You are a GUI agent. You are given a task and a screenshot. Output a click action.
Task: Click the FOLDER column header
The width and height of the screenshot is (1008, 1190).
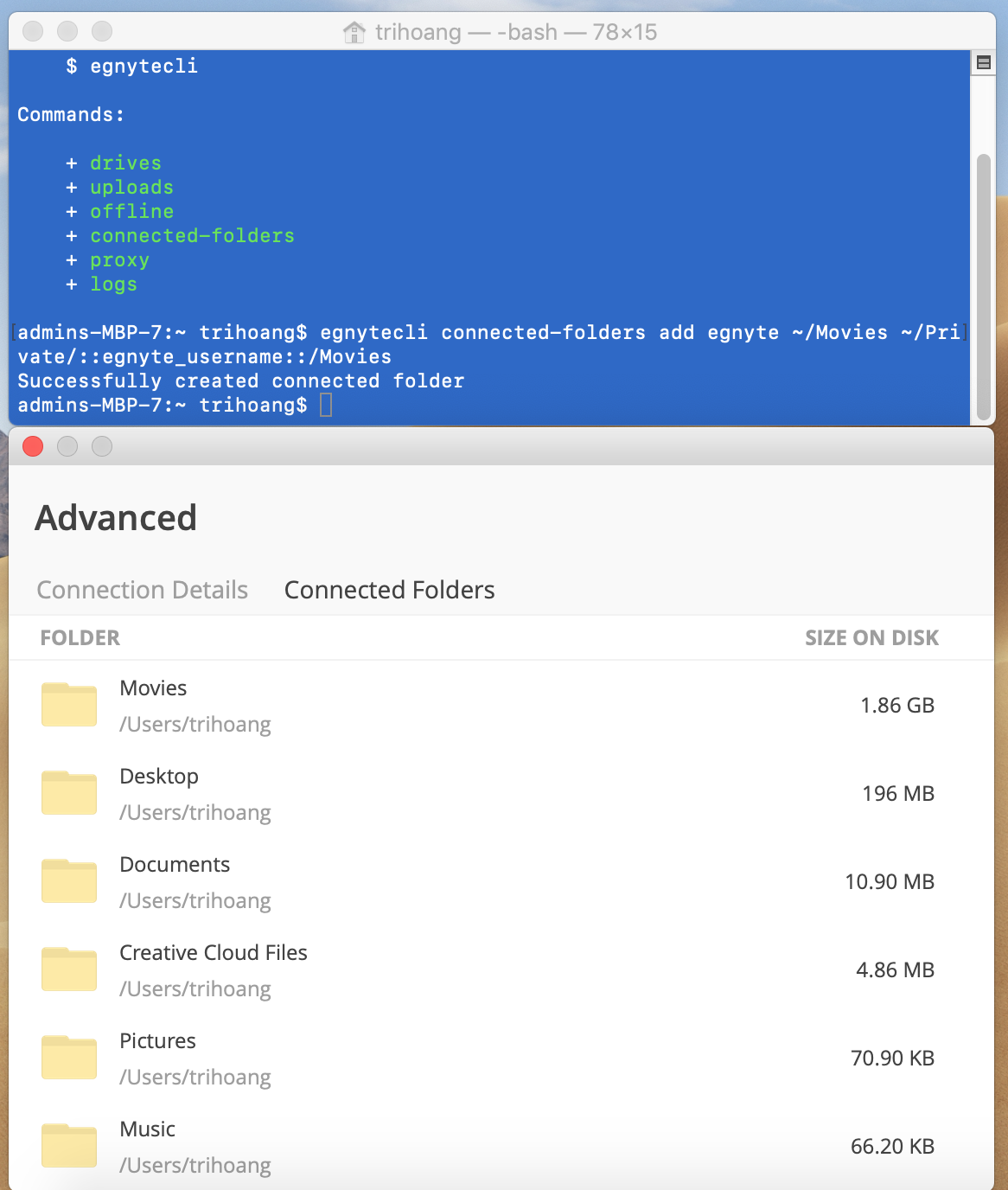tap(80, 637)
